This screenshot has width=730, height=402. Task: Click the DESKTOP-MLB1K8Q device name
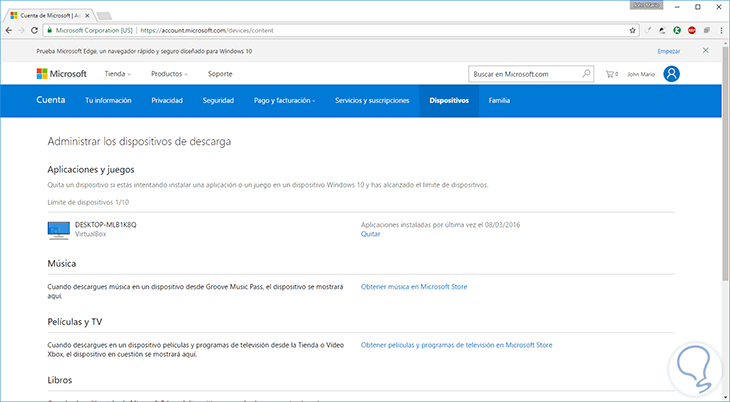click(x=106, y=225)
